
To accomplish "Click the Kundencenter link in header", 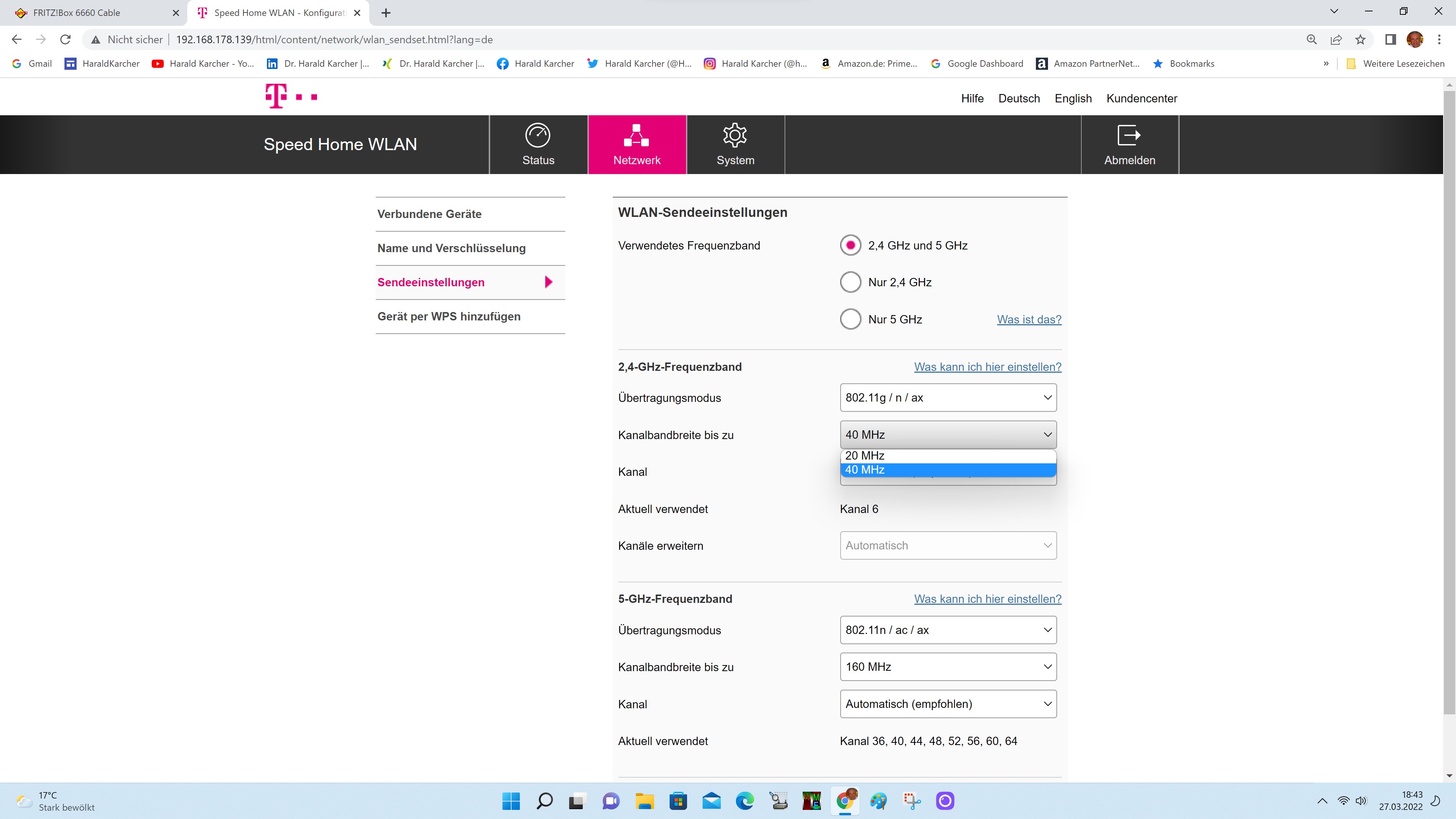I will pyautogui.click(x=1141, y=98).
